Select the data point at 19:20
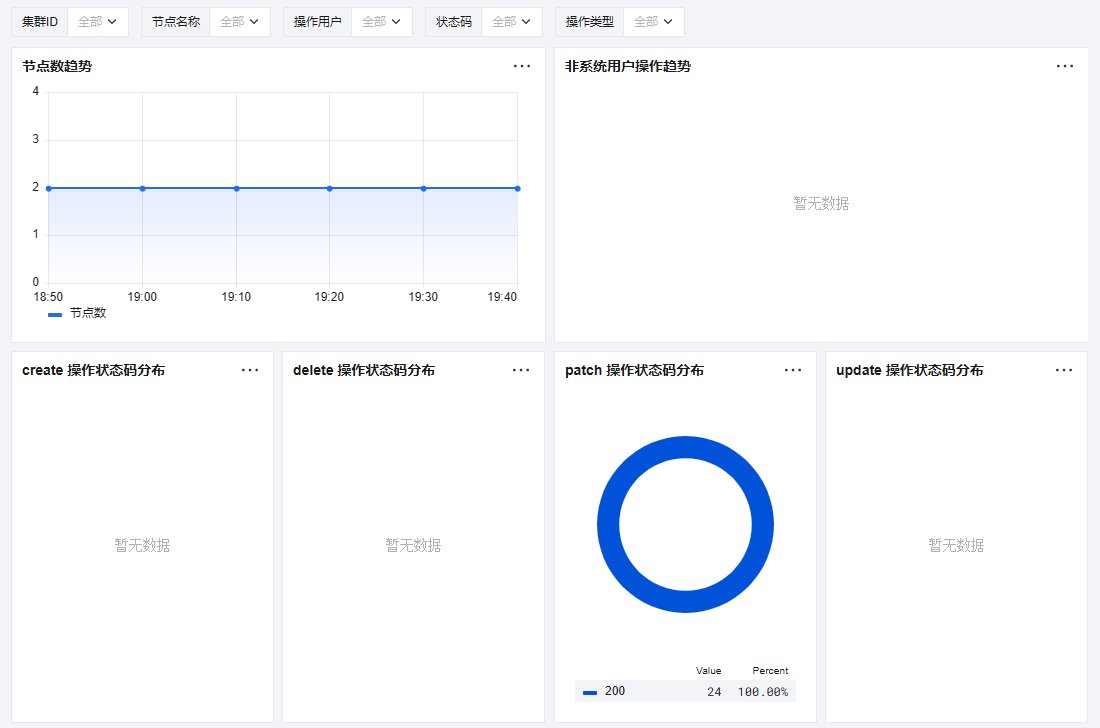Image resolution: width=1100 pixels, height=728 pixels. [330, 188]
